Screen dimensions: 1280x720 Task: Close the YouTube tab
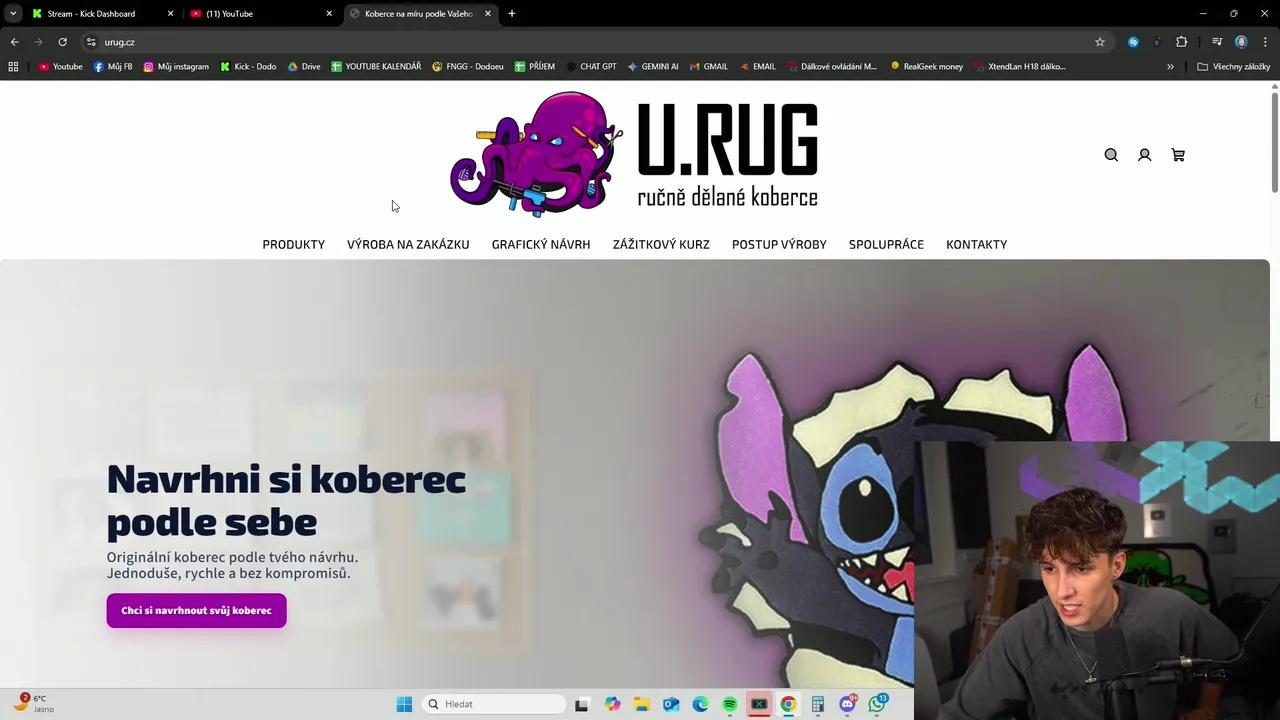click(x=329, y=14)
